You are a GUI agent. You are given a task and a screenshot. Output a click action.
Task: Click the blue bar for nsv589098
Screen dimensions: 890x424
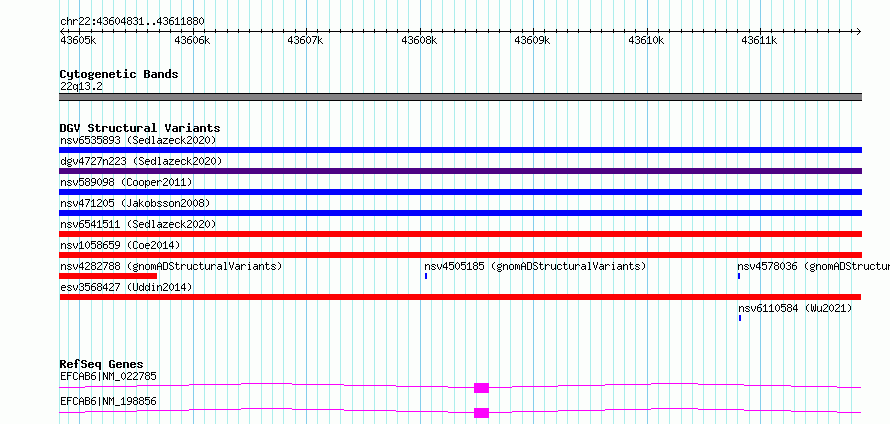coord(460,192)
